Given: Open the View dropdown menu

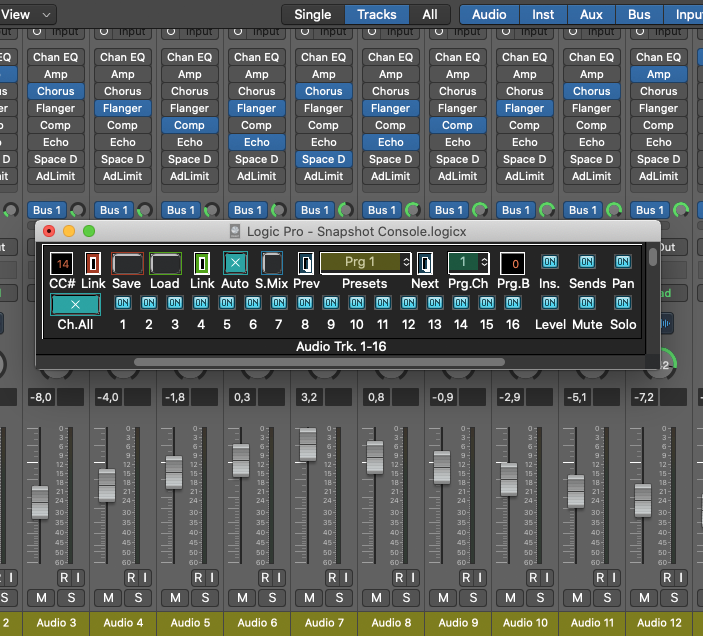Looking at the screenshot, I should (x=26, y=15).
